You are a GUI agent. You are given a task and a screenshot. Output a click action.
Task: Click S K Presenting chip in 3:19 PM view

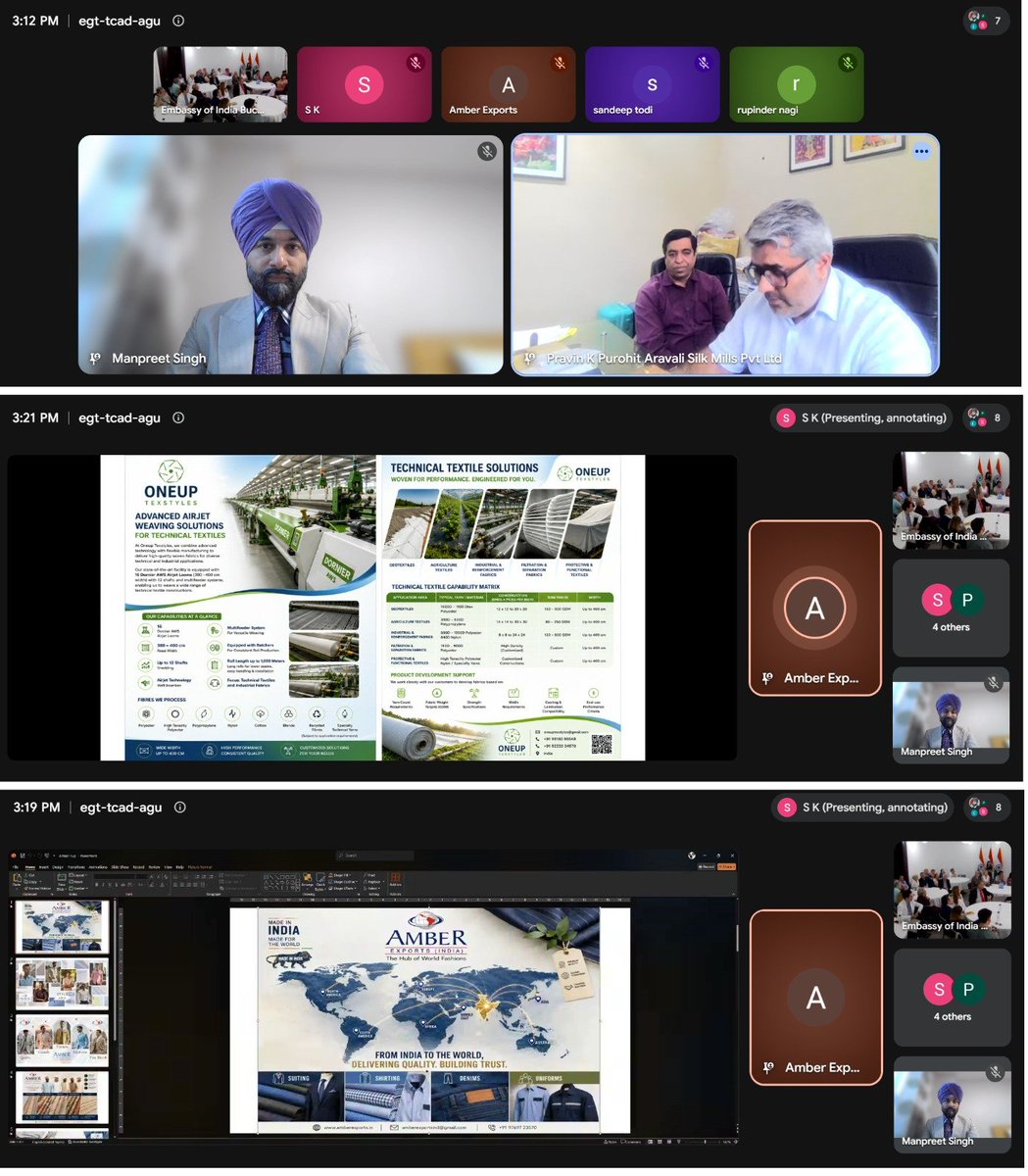coord(864,808)
